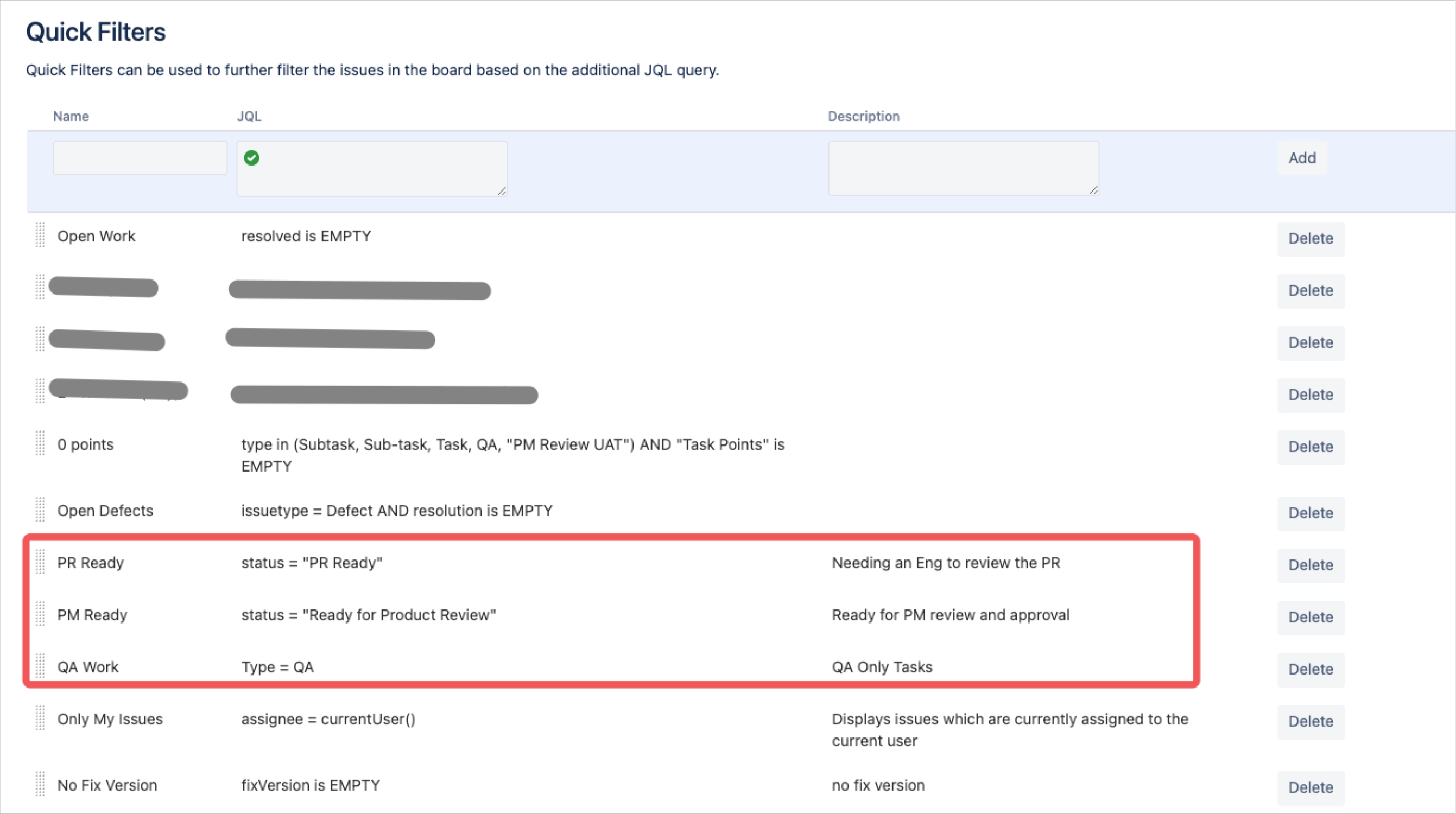Click the drag handle beside No Fix Version
This screenshot has height=814, width=1456.
[x=40, y=784]
